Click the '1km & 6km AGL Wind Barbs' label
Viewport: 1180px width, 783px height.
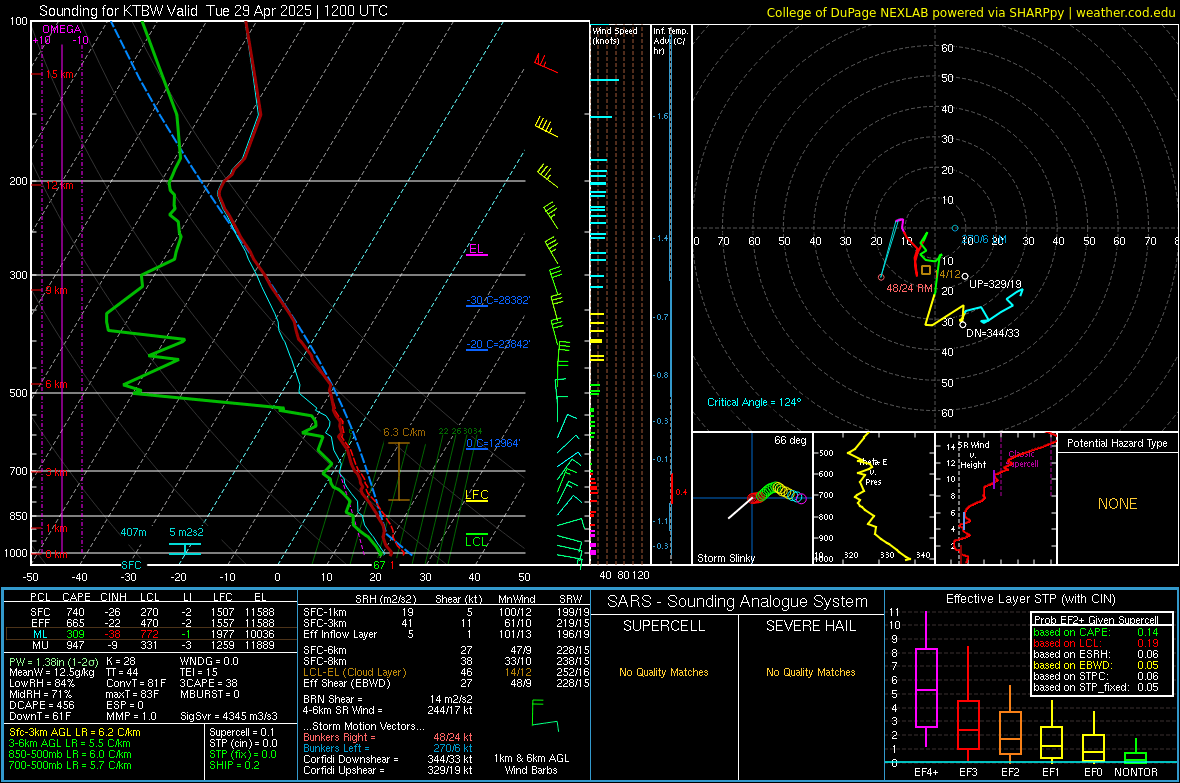tap(531, 764)
